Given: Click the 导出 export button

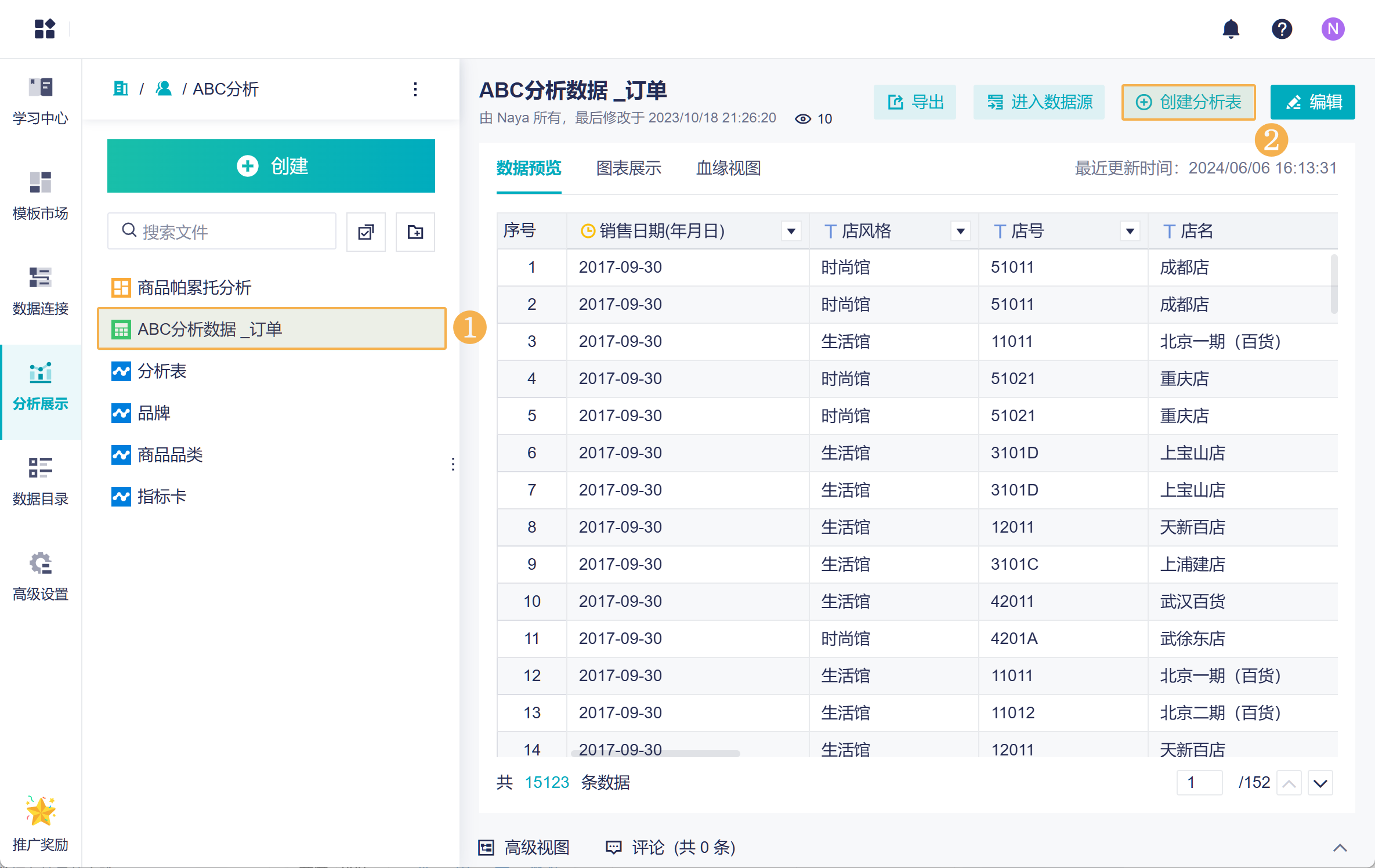Looking at the screenshot, I should 915,103.
